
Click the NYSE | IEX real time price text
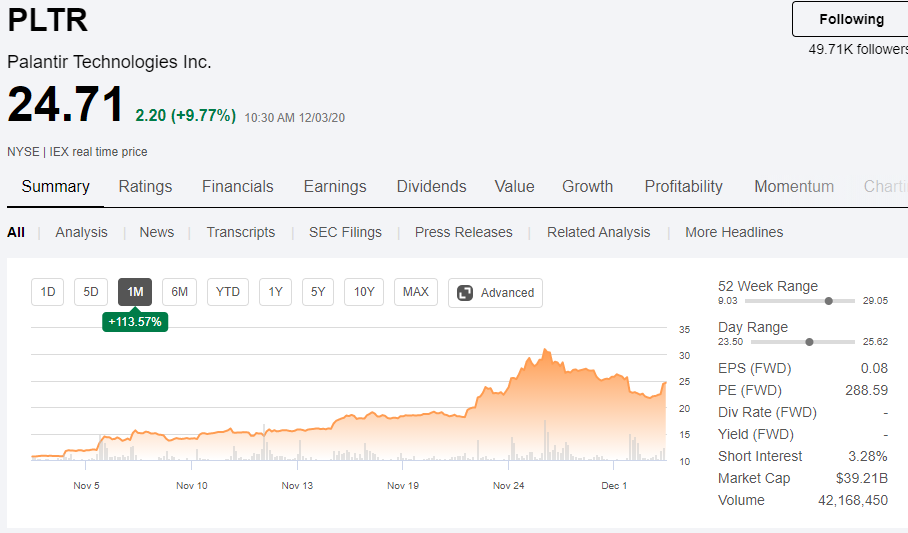point(77,152)
